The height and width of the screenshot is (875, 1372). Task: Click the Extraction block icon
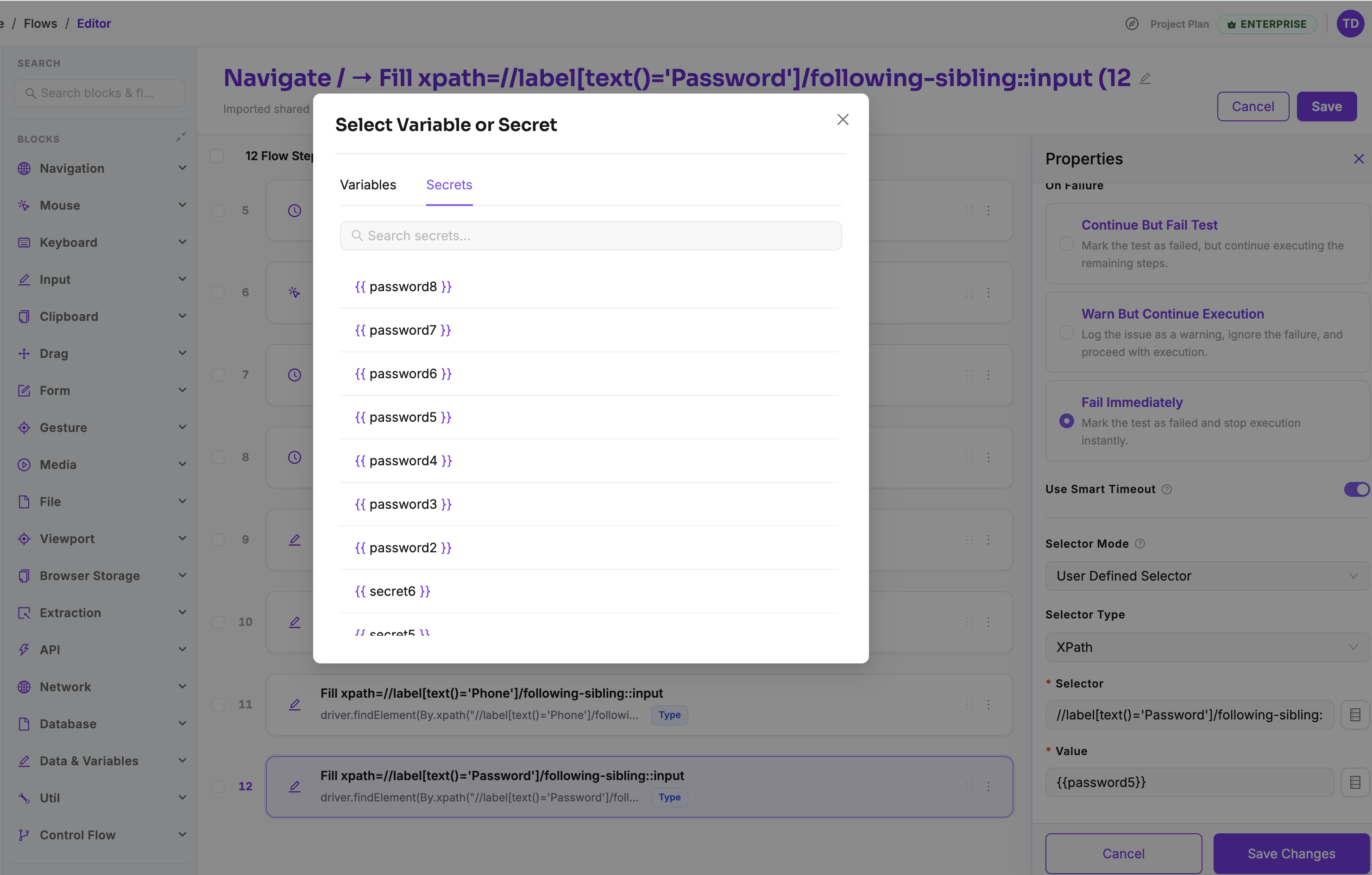click(24, 612)
